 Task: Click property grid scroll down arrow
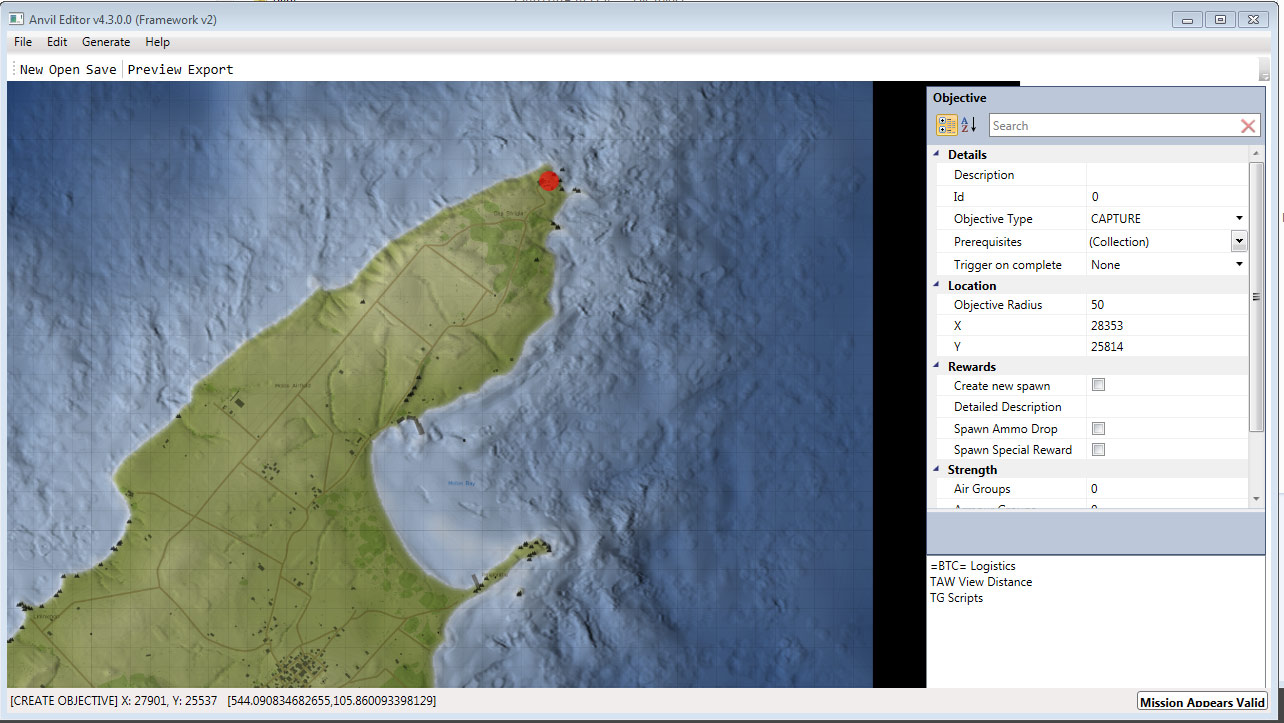coord(1256,498)
